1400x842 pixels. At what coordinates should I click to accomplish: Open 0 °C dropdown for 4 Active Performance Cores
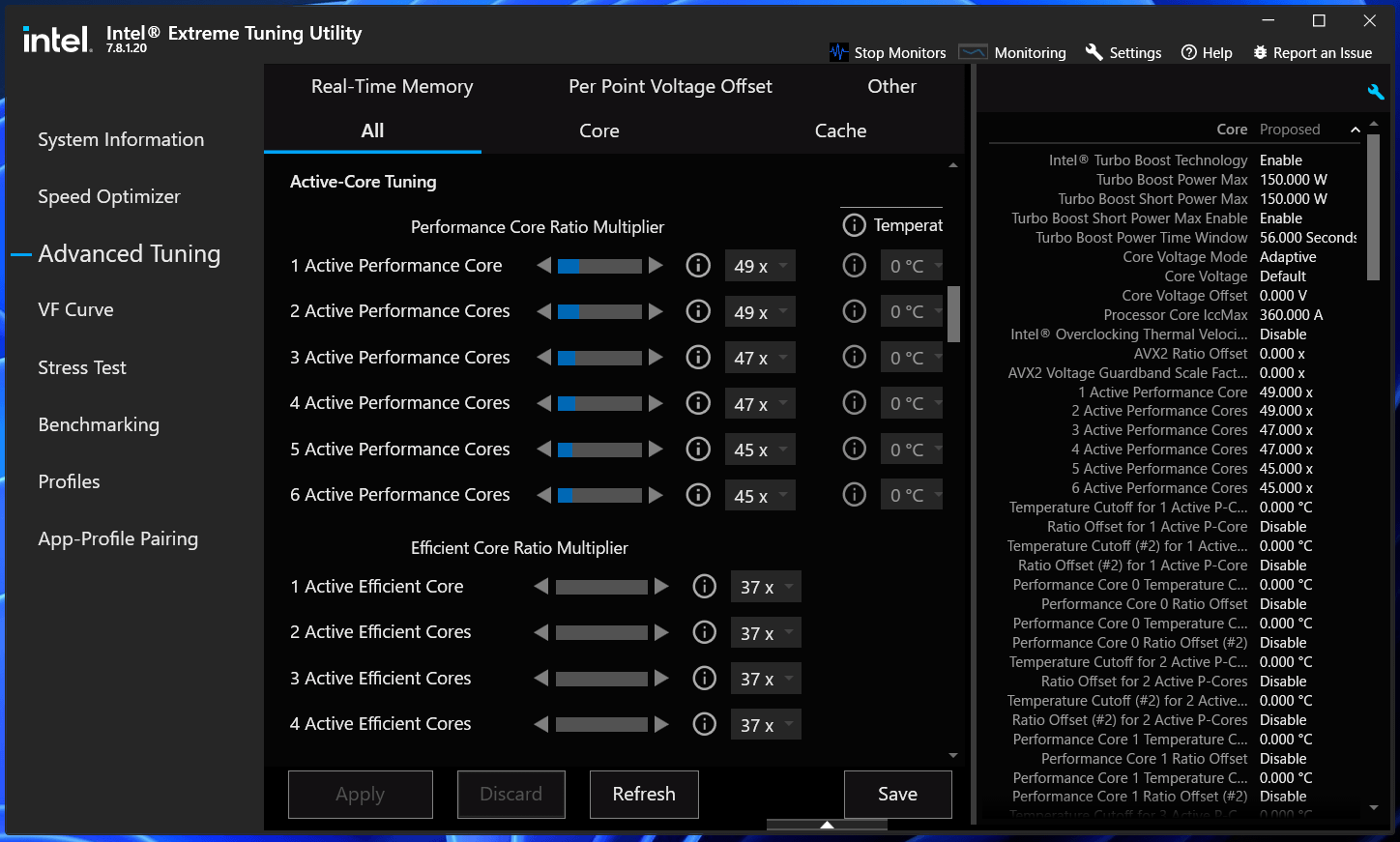911,403
